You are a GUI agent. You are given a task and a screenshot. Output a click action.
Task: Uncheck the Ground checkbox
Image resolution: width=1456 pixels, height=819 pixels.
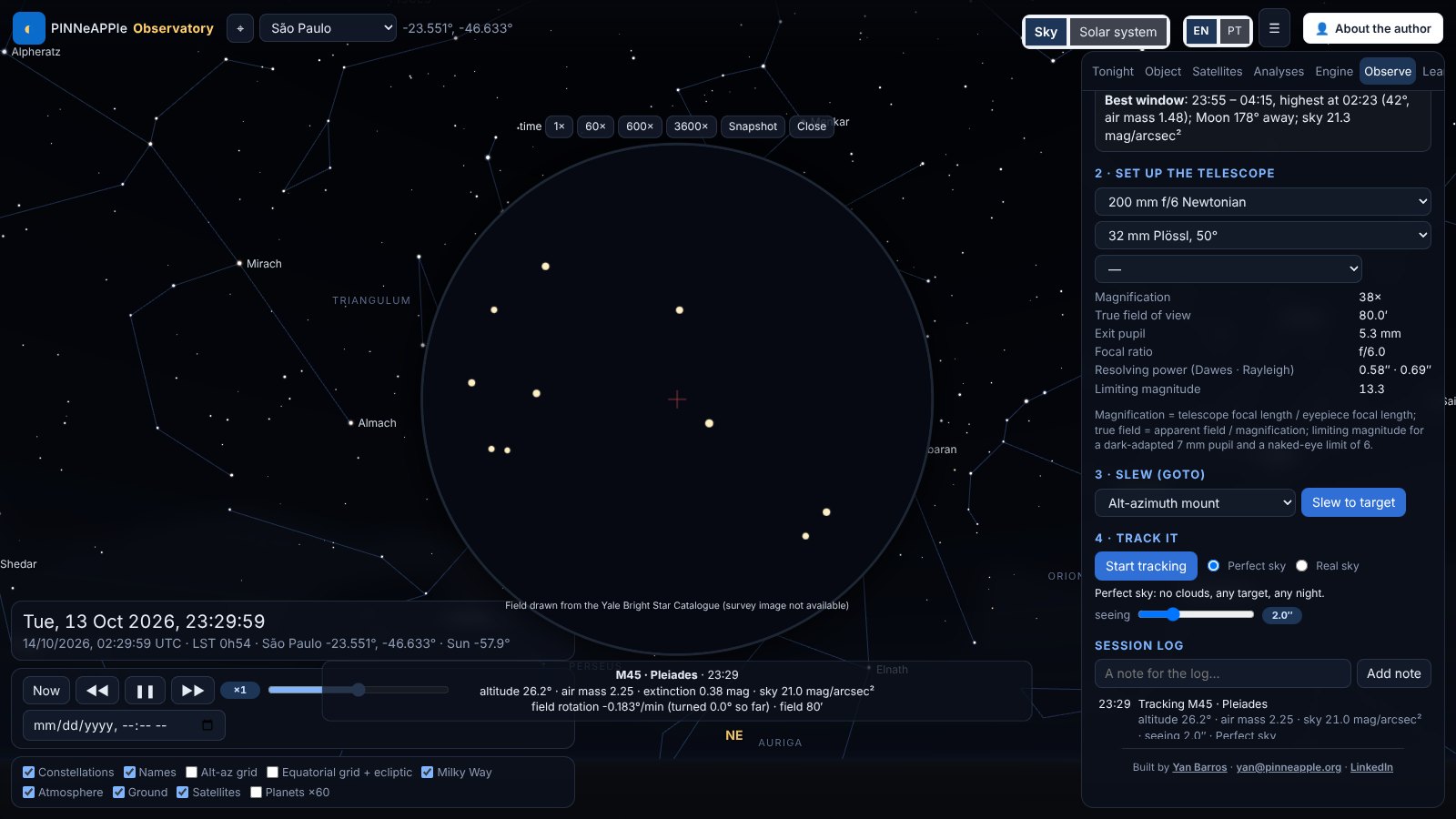pyautogui.click(x=118, y=792)
